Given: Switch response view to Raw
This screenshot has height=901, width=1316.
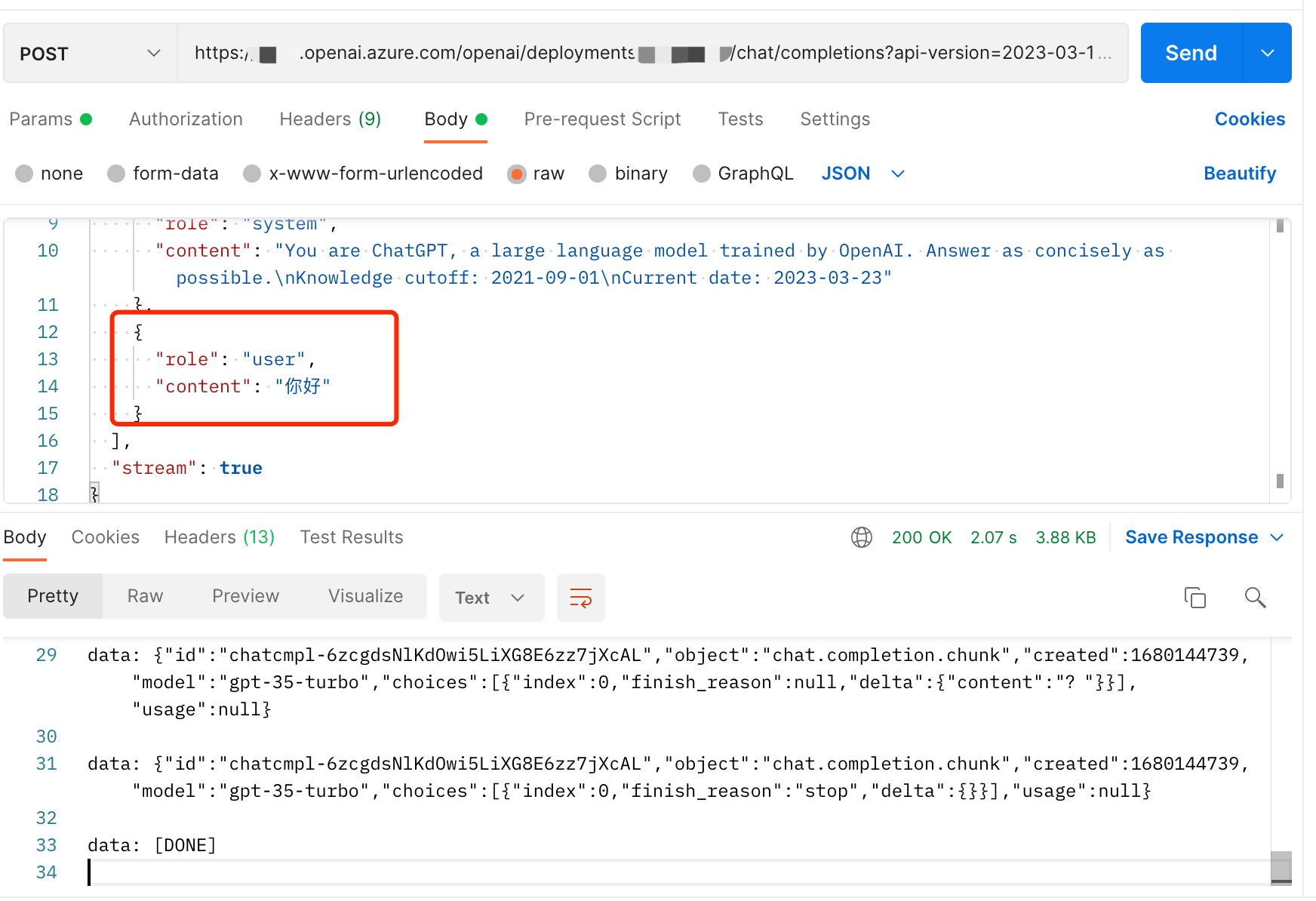Looking at the screenshot, I should [145, 596].
